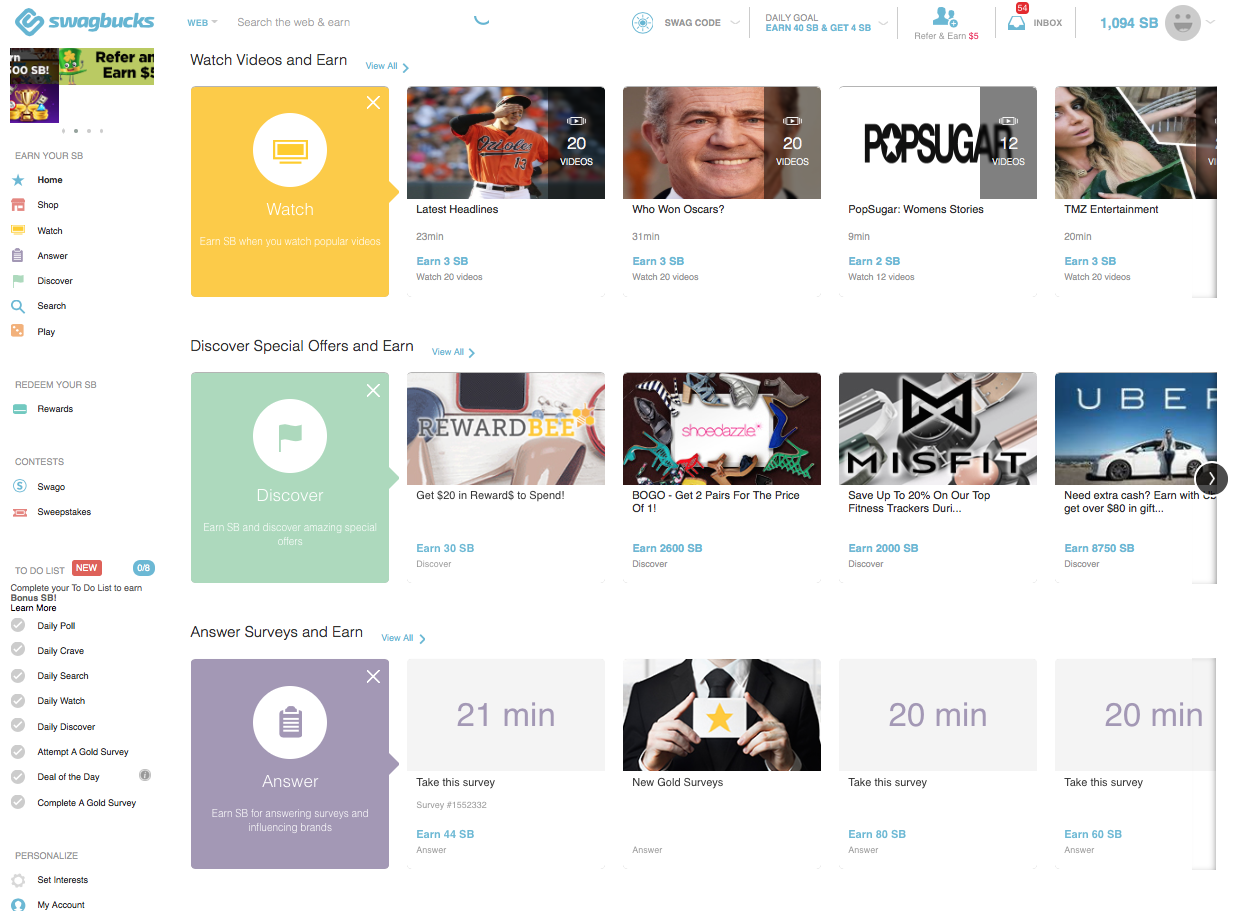Toggle the Attempt A Gold Survey checkmark
The height and width of the screenshot is (911, 1243).
click(x=18, y=752)
